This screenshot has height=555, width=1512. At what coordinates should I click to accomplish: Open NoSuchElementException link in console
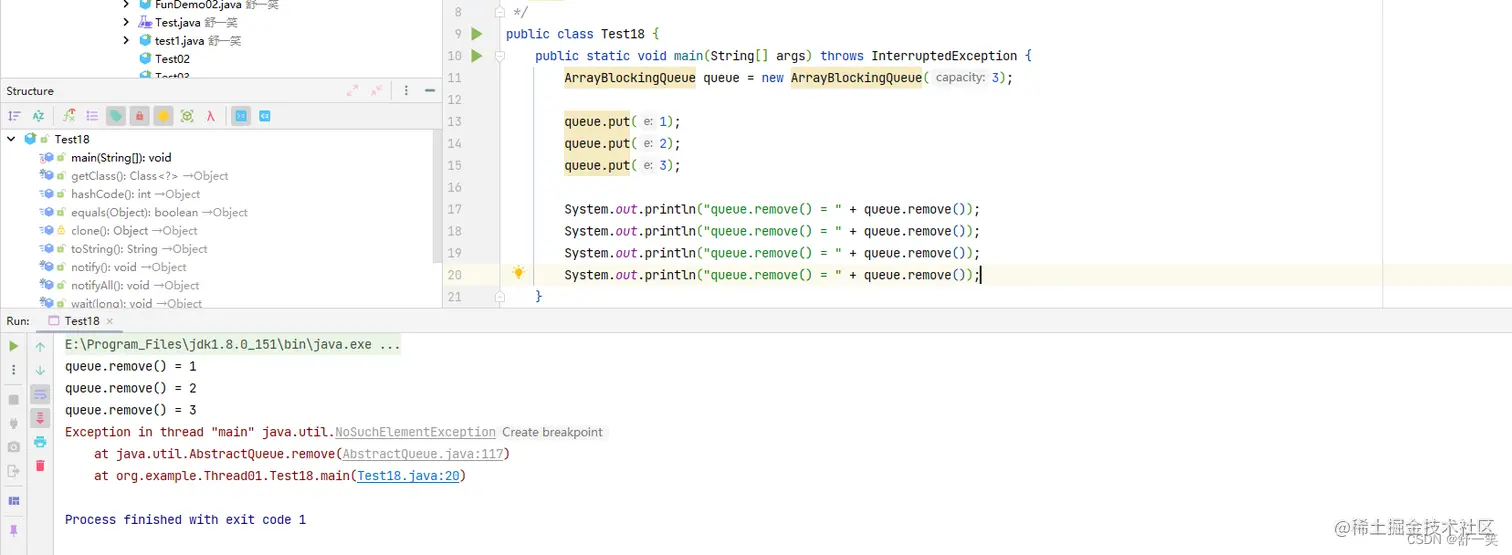[x=415, y=432]
